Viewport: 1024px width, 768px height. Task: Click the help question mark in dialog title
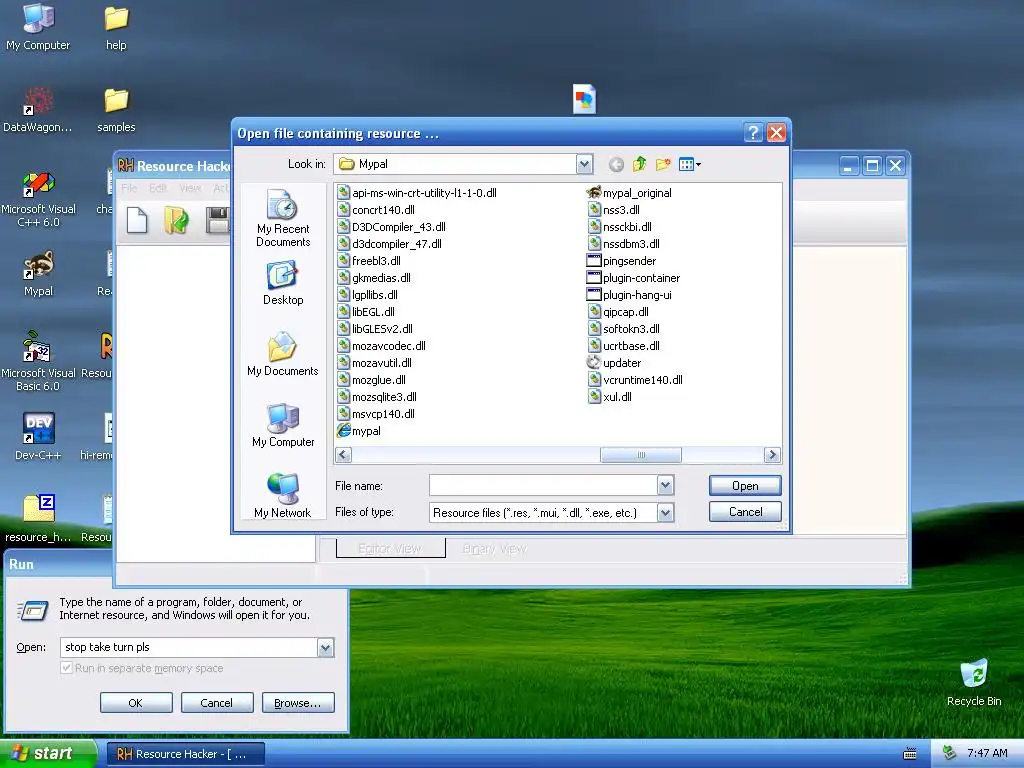coord(753,133)
